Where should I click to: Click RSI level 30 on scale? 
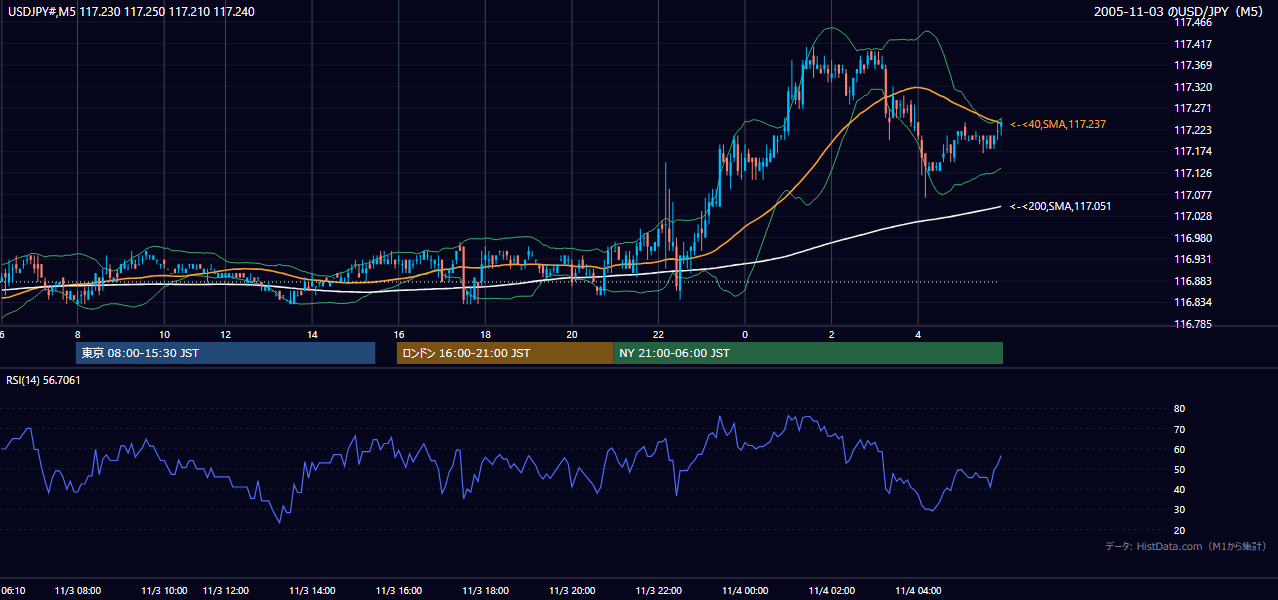[x=1179, y=510]
